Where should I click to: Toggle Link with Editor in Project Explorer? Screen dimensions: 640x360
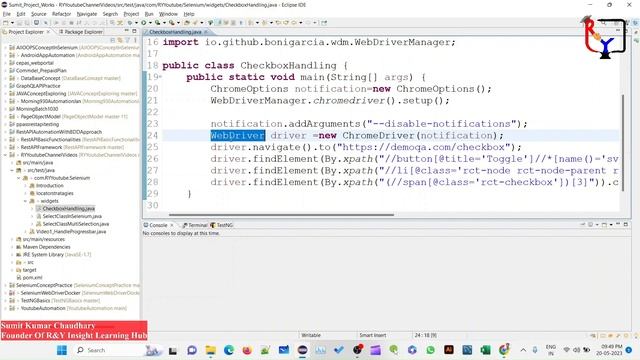click(120, 40)
